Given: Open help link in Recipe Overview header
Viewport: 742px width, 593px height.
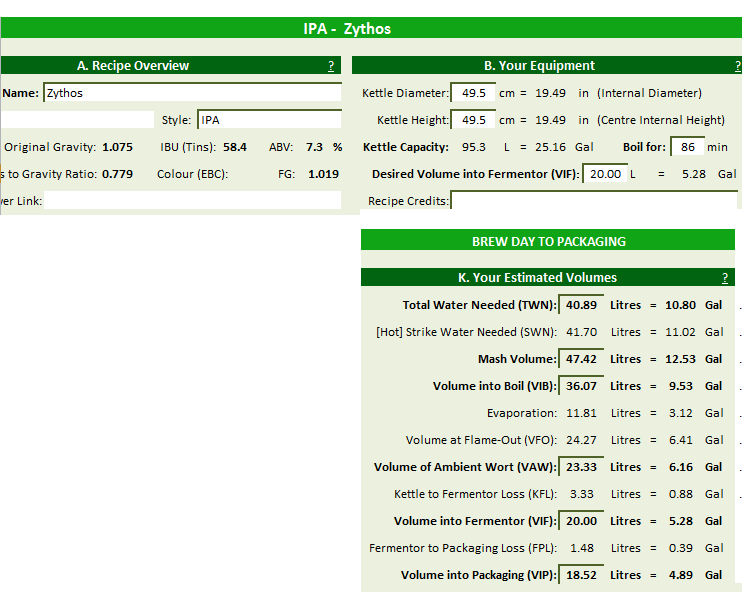Looking at the screenshot, I should coord(331,66).
